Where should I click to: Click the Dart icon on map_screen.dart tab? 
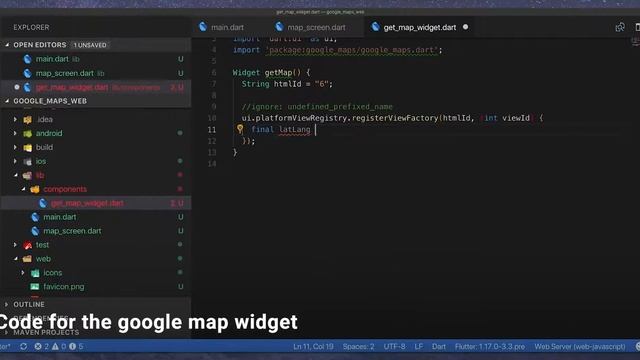click(x=279, y=27)
